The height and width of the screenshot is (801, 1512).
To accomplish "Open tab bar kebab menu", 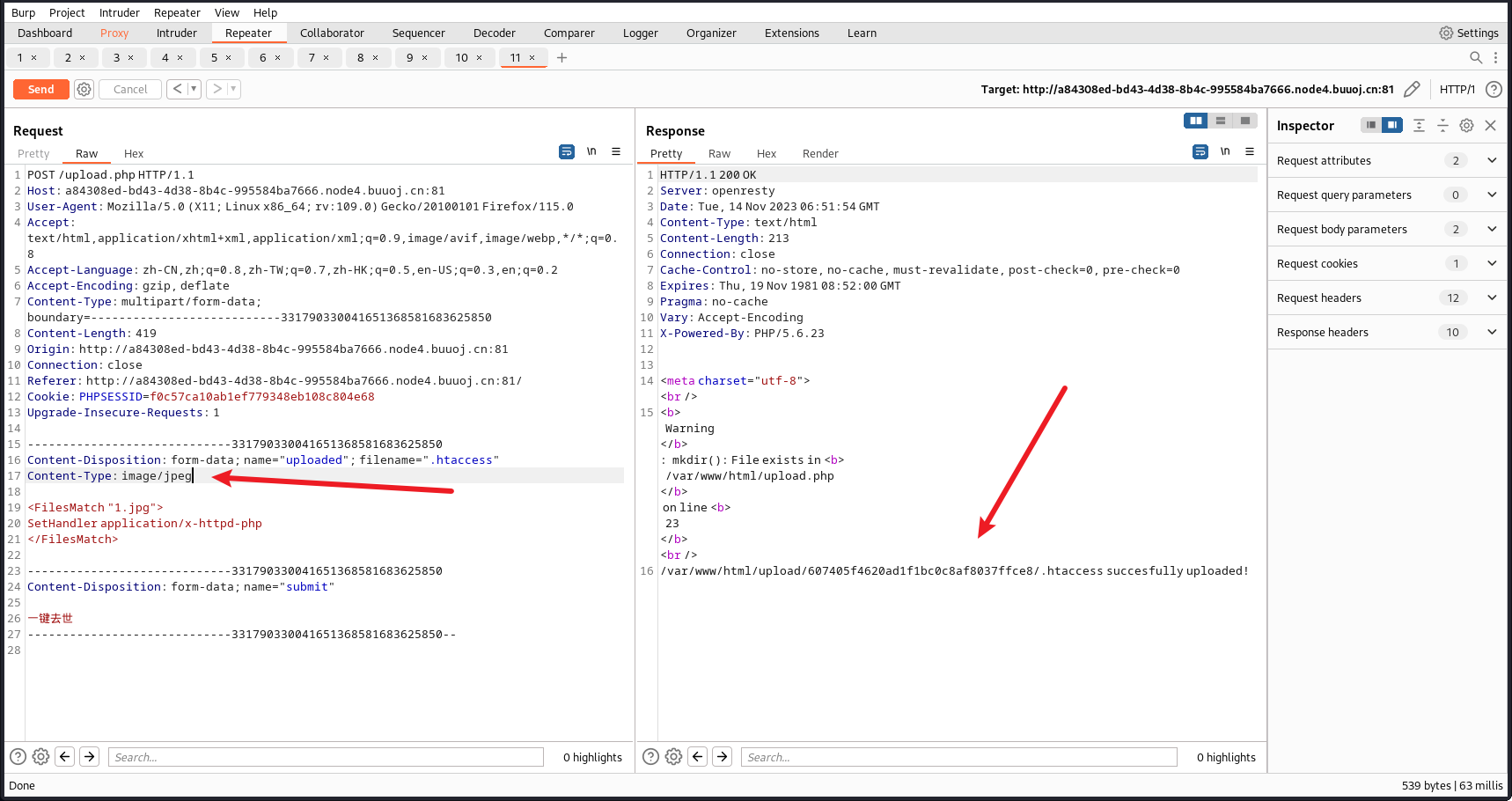I will tap(1495, 57).
